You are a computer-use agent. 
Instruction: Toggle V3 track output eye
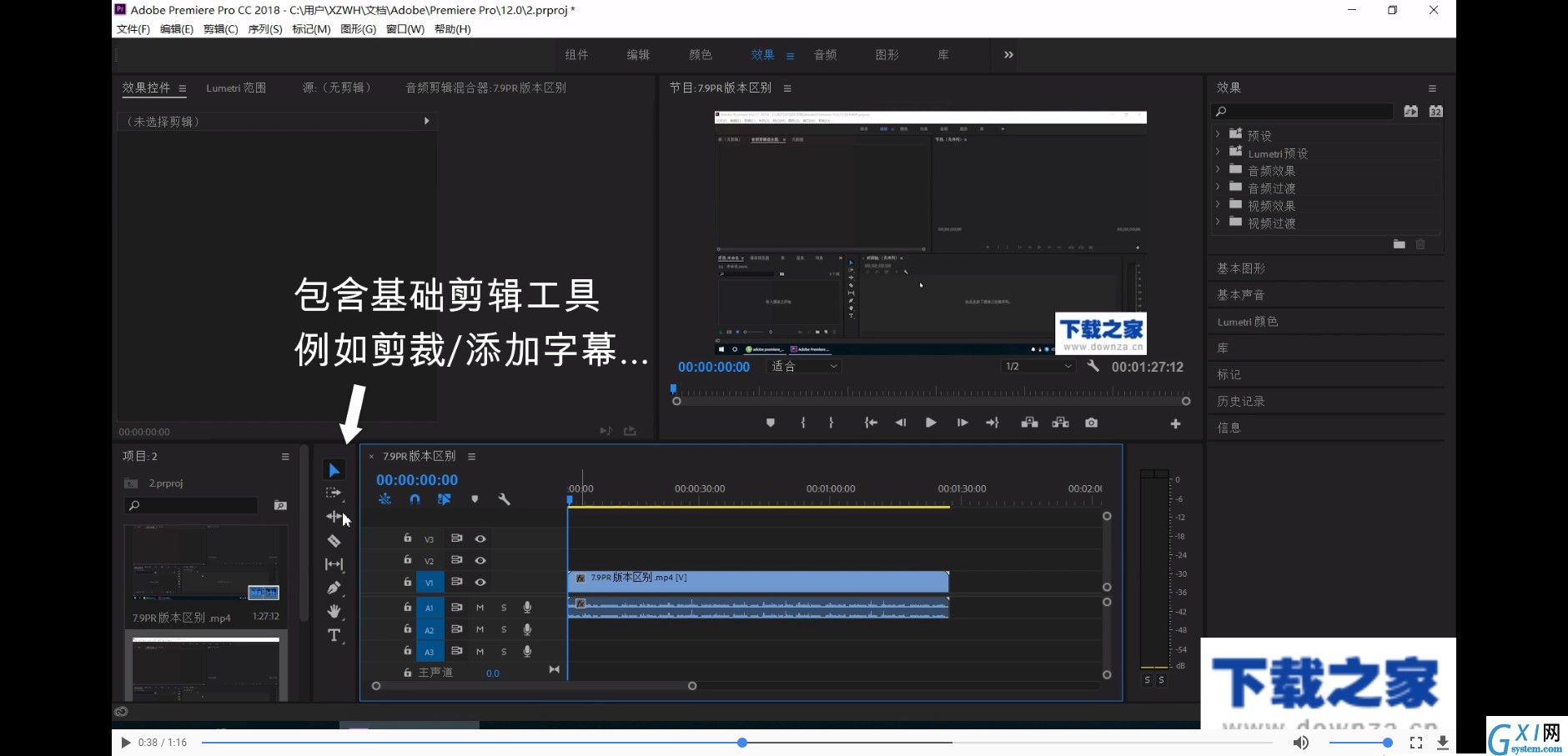[480, 538]
